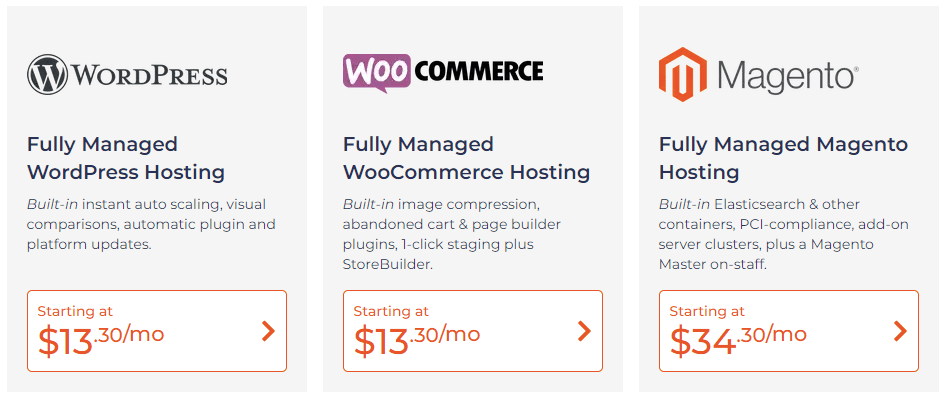Open the WordPress $13.30/mo pricing button
947x404 pixels.
[x=157, y=331]
